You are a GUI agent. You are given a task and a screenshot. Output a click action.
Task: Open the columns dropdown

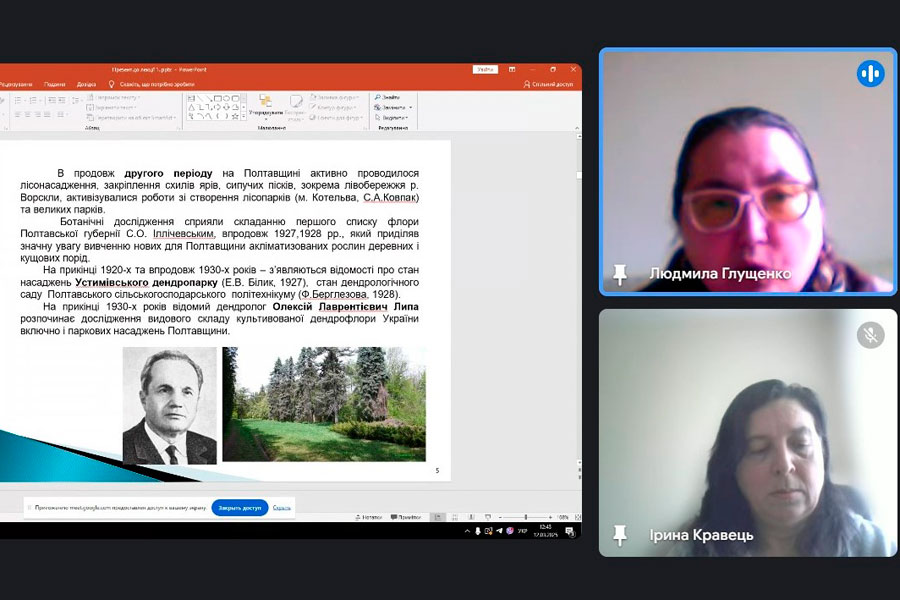(61, 114)
